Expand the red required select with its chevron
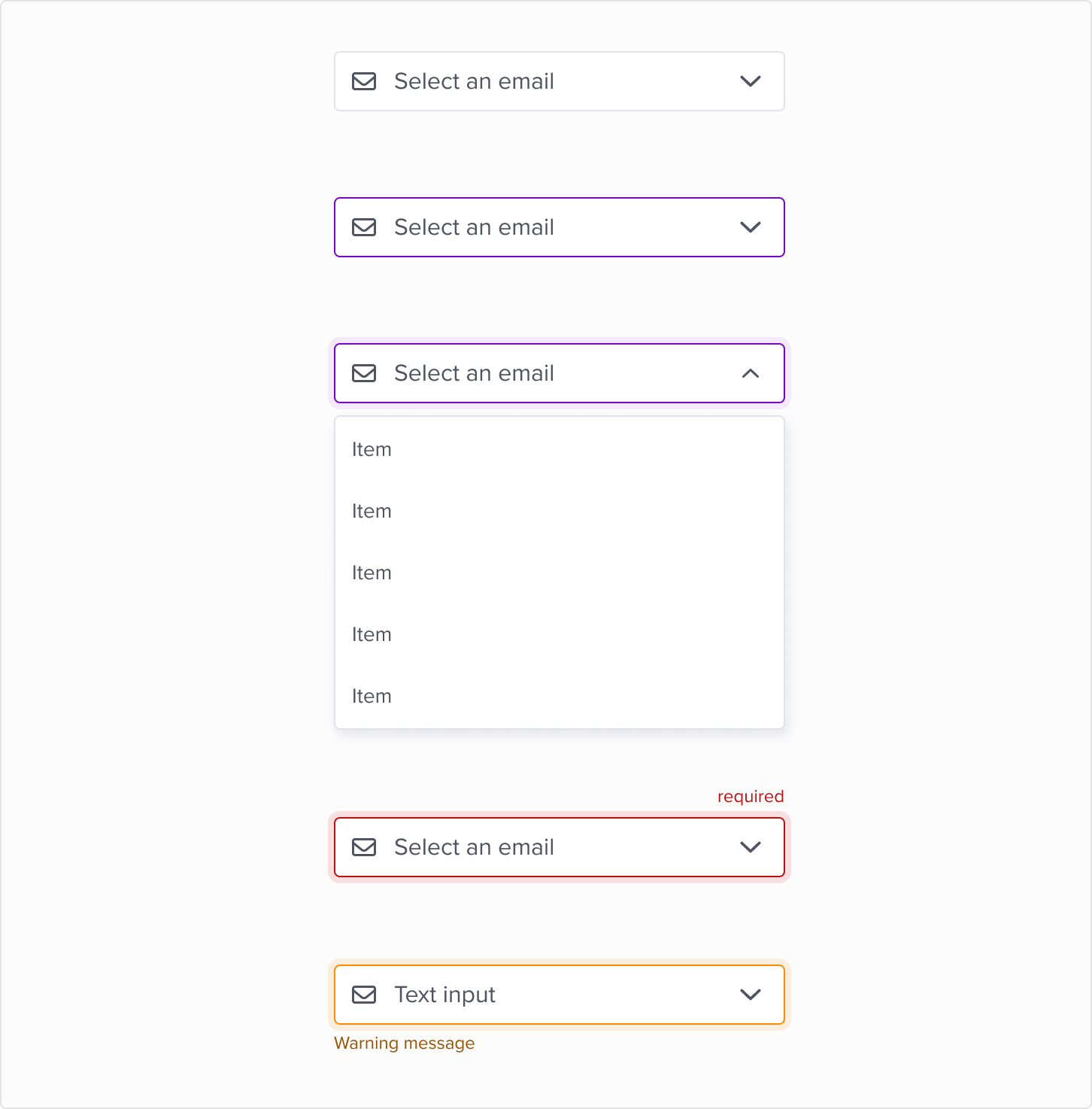The height and width of the screenshot is (1109, 1092). pyautogui.click(x=751, y=847)
